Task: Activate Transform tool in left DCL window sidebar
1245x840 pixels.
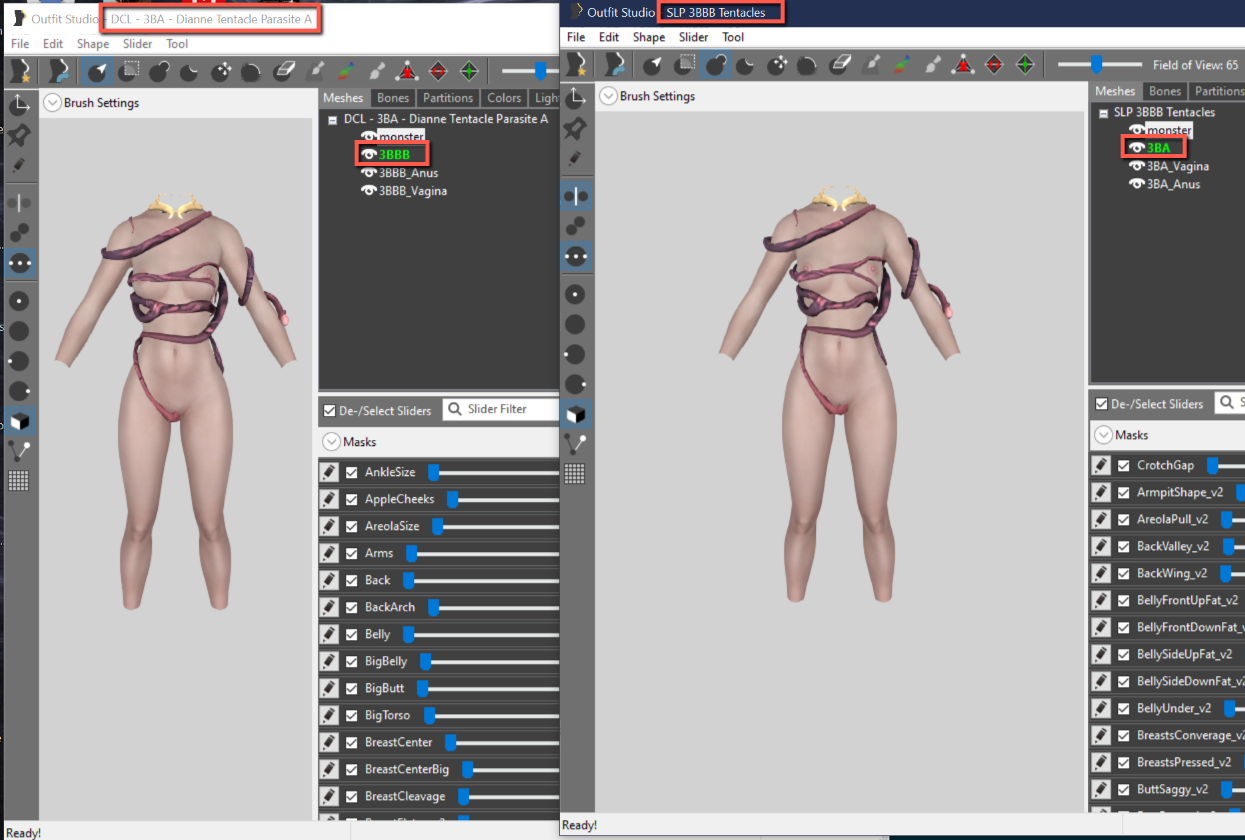Action: pos(19,104)
